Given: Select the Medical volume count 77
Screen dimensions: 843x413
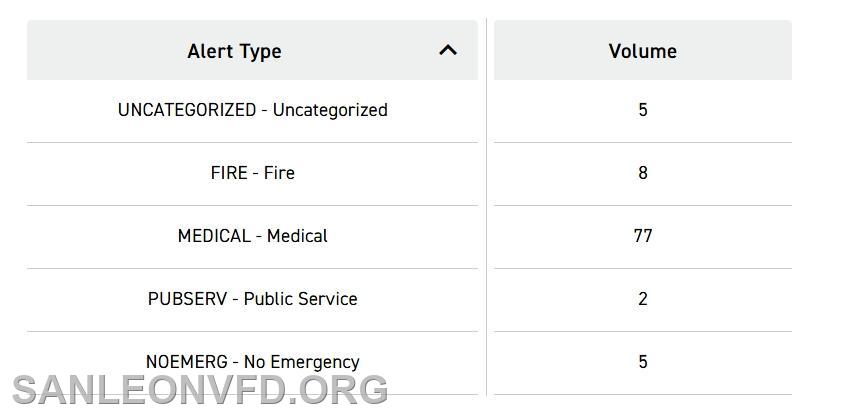Looking at the screenshot, I should (643, 236).
